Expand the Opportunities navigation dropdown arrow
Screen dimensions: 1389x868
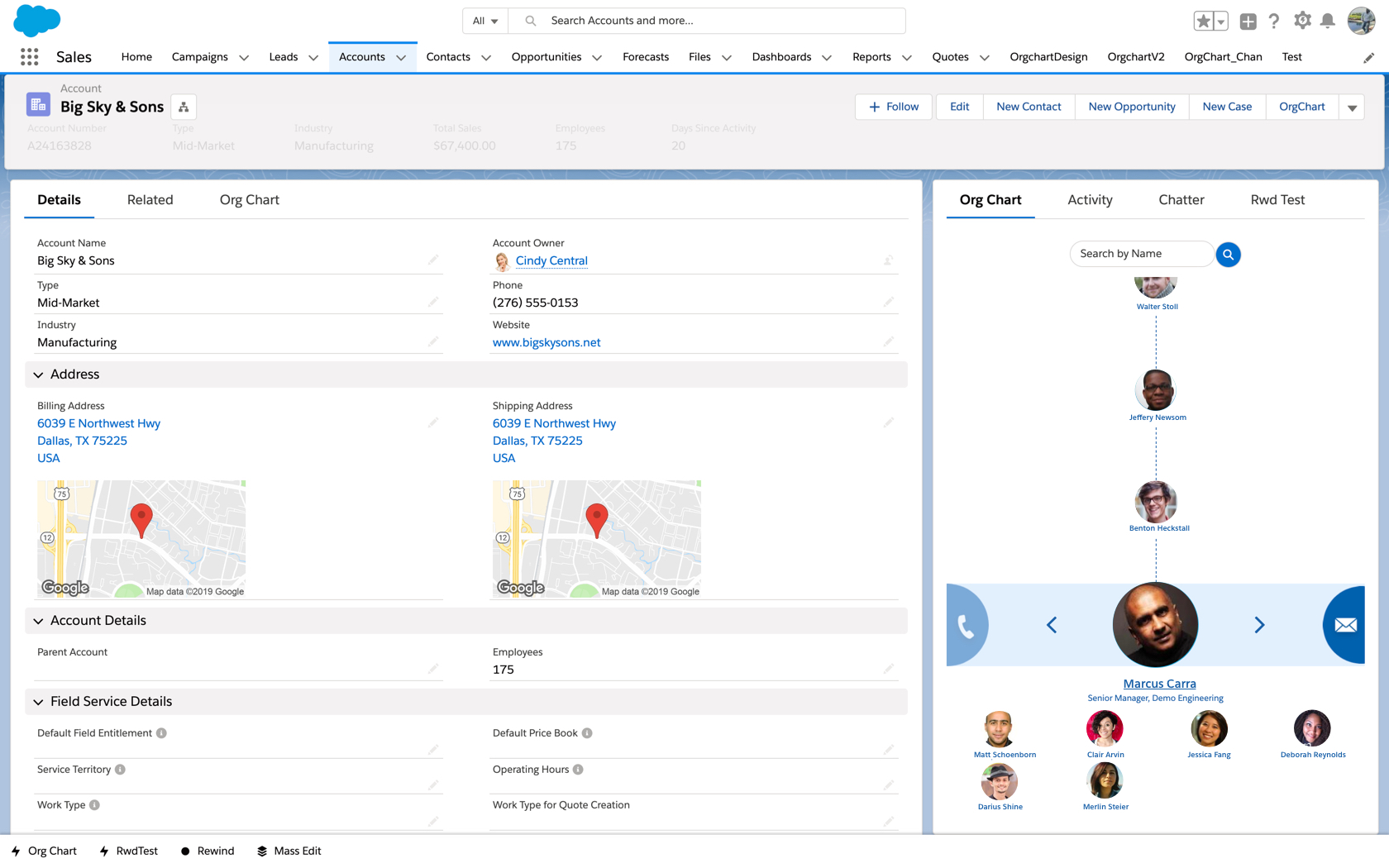597,58
